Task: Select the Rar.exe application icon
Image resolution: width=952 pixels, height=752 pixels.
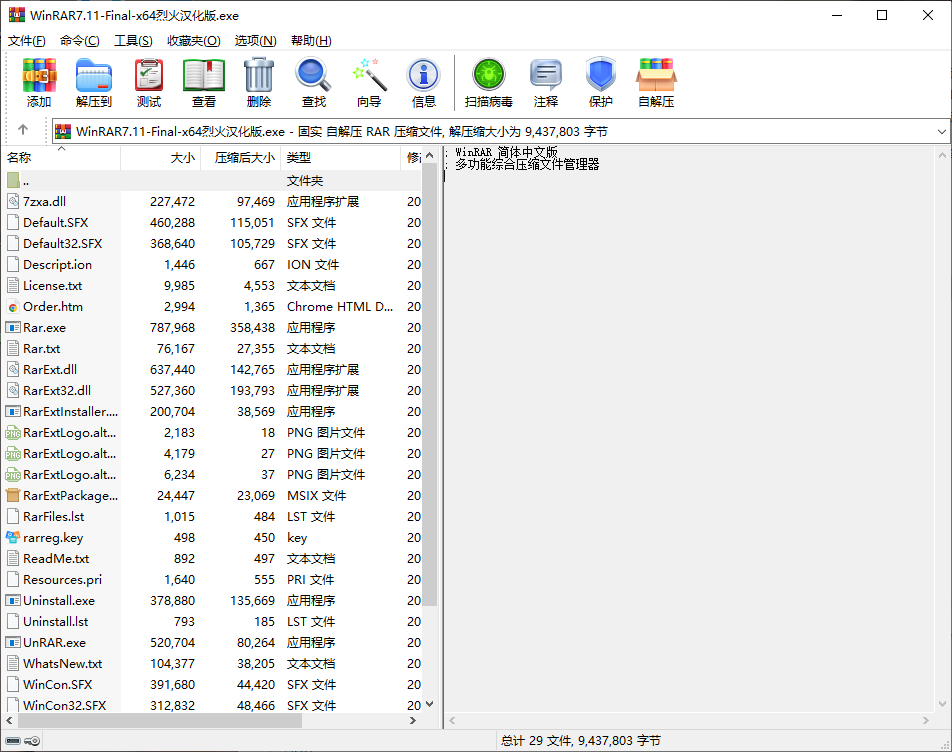Action: (x=13, y=328)
